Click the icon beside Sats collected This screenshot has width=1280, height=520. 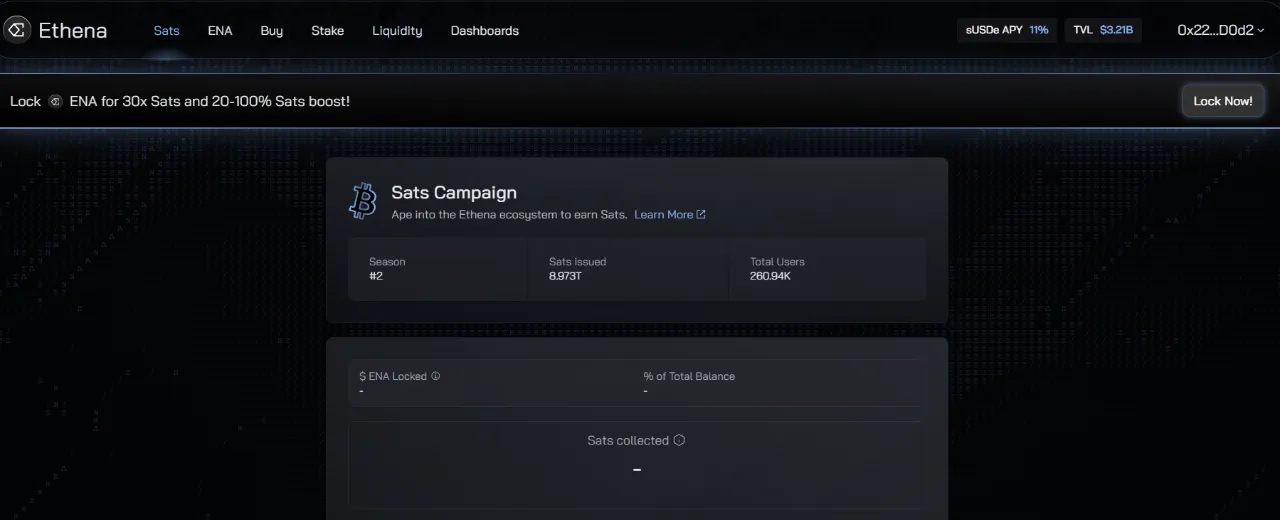coord(679,440)
